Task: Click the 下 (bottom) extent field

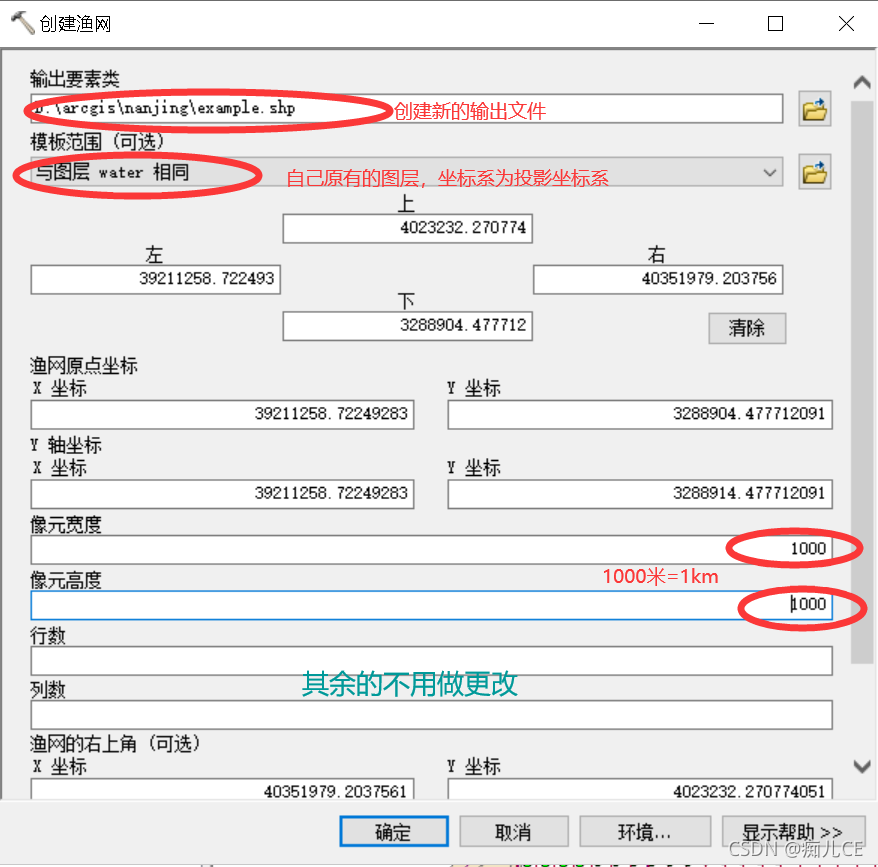Action: coord(407,325)
